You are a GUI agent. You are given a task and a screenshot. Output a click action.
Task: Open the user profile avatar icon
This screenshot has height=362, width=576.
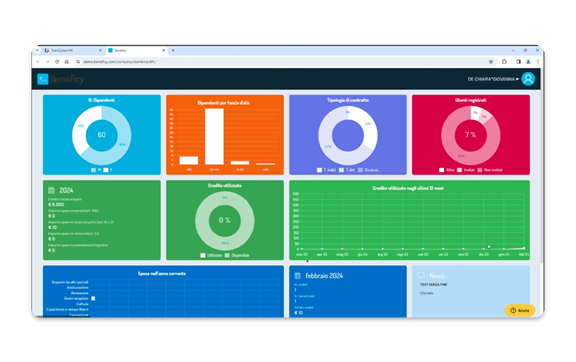click(528, 79)
